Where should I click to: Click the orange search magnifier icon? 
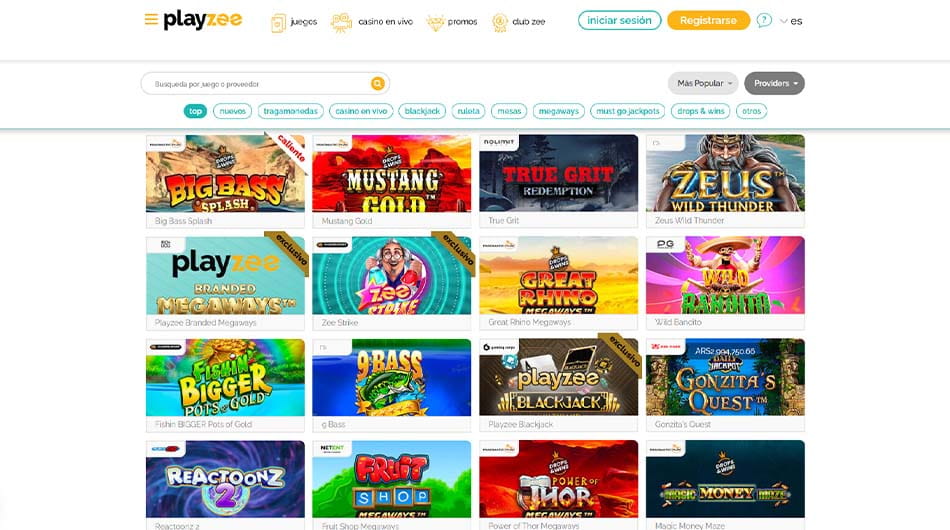click(377, 84)
